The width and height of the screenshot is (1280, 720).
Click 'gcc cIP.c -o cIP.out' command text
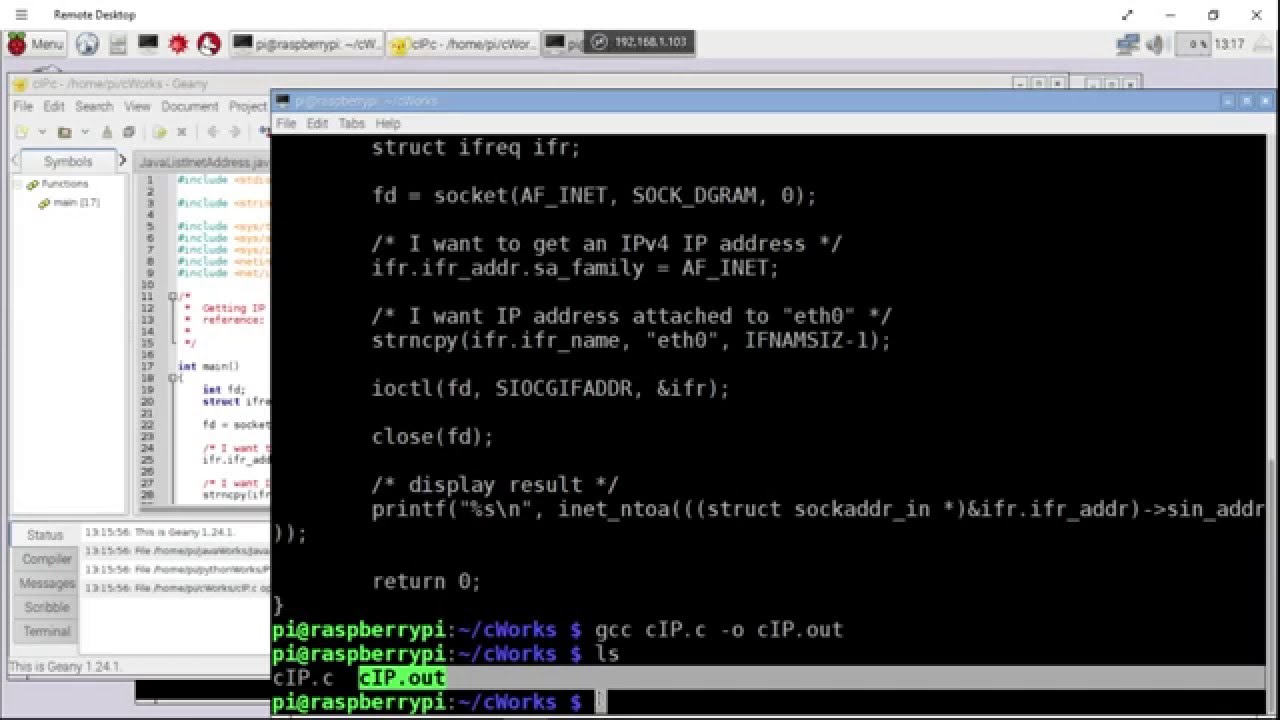point(719,630)
